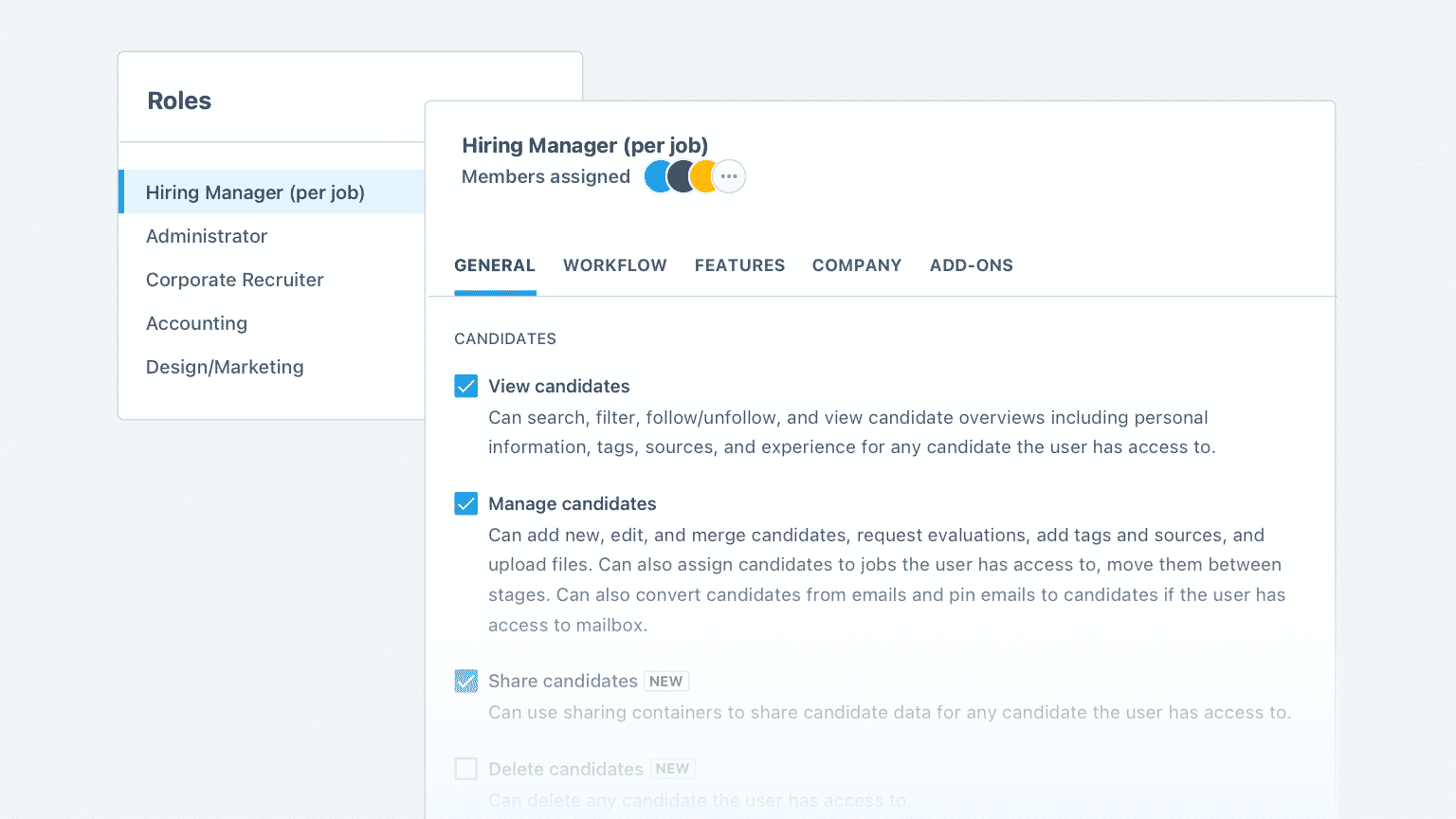Uncheck the View candidates checkbox
The height and width of the screenshot is (819, 1456).
[x=465, y=386]
